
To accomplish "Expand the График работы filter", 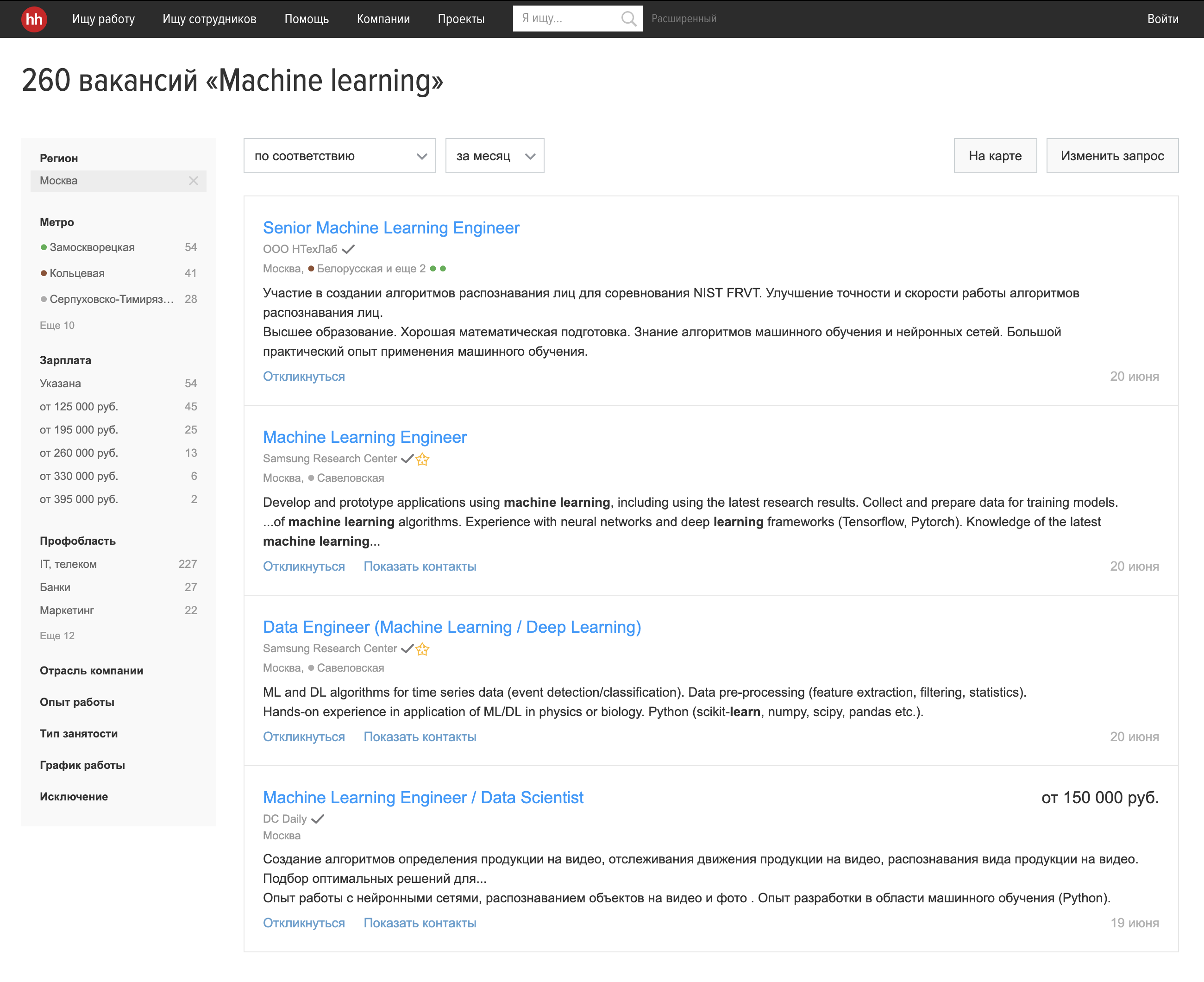I will 82,765.
